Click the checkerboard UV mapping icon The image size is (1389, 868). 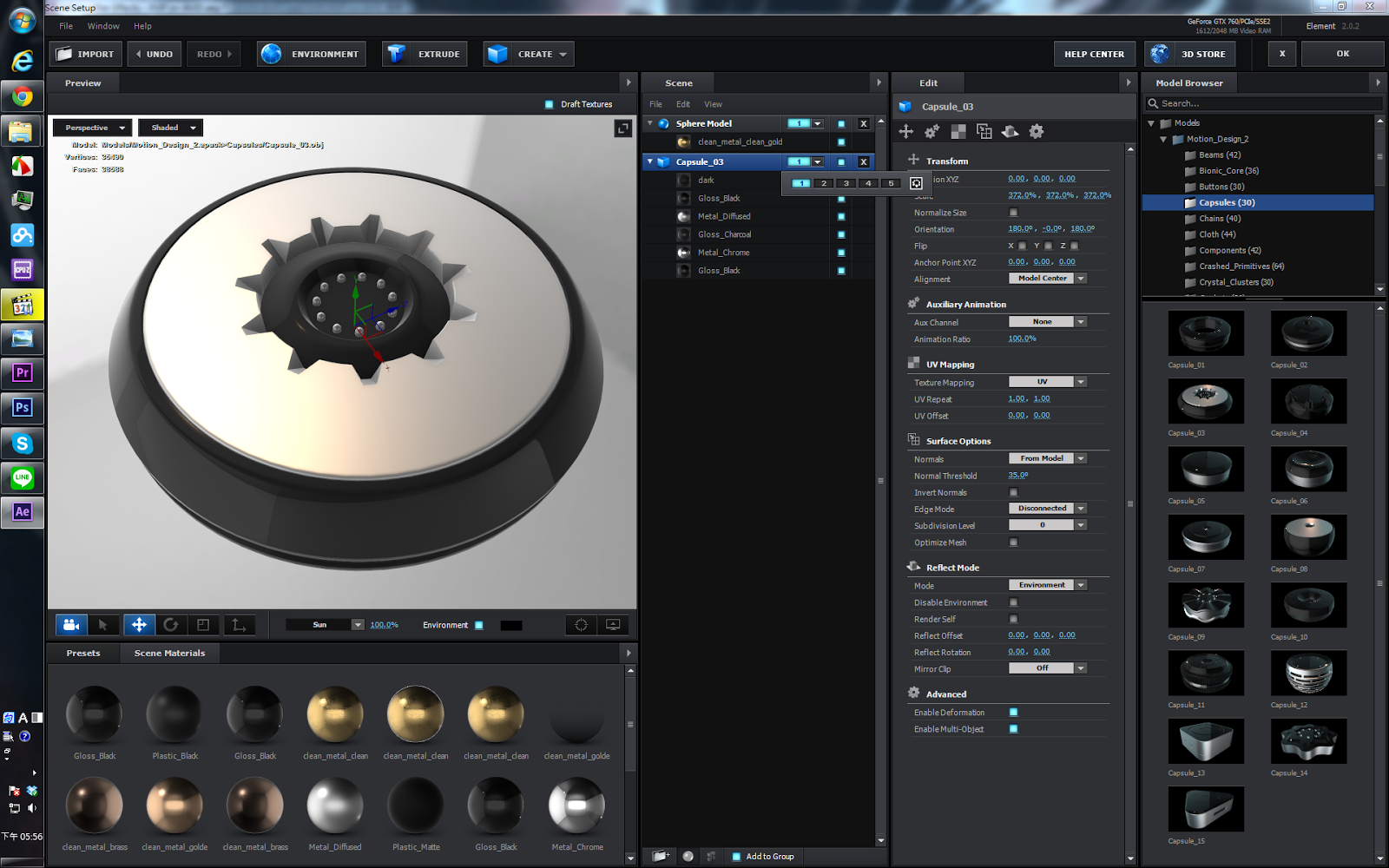coord(958,131)
